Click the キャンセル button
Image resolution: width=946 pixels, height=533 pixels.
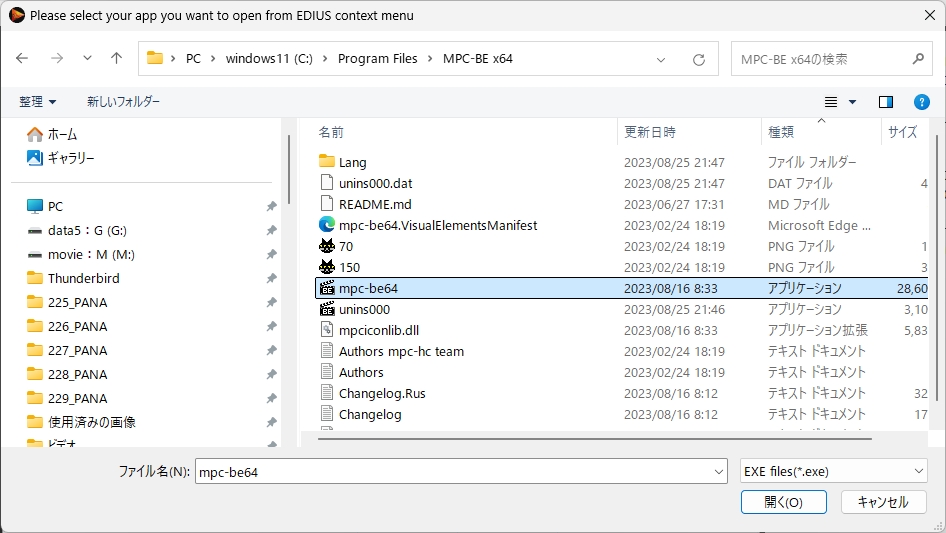(x=883, y=502)
